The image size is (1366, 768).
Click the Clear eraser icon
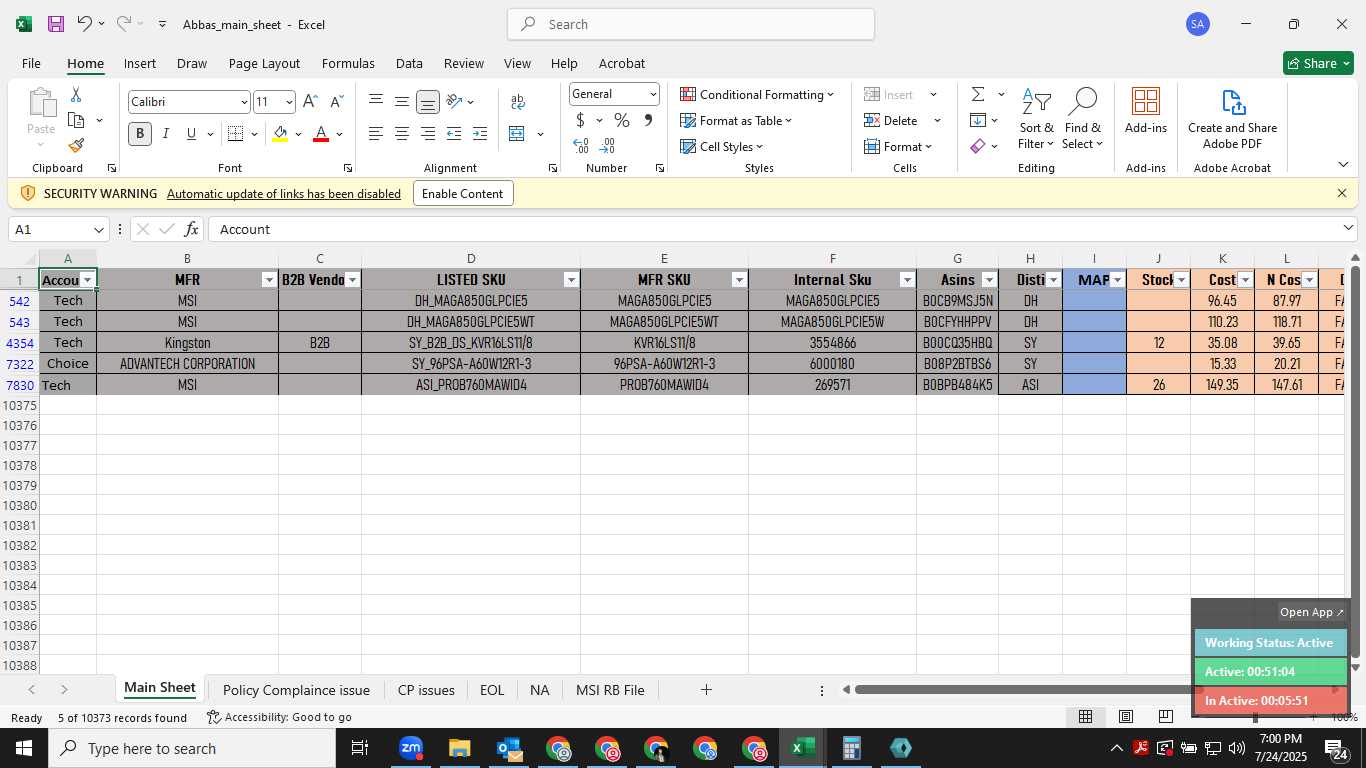coord(977,146)
